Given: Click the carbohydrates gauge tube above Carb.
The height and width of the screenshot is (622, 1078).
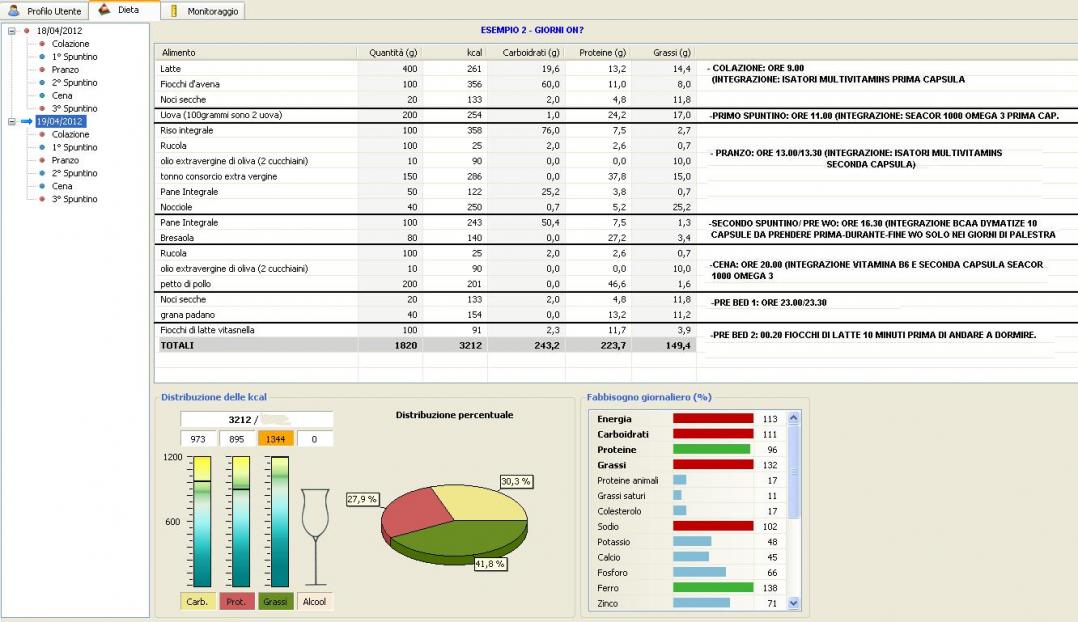Looking at the screenshot, I should tap(200, 520).
